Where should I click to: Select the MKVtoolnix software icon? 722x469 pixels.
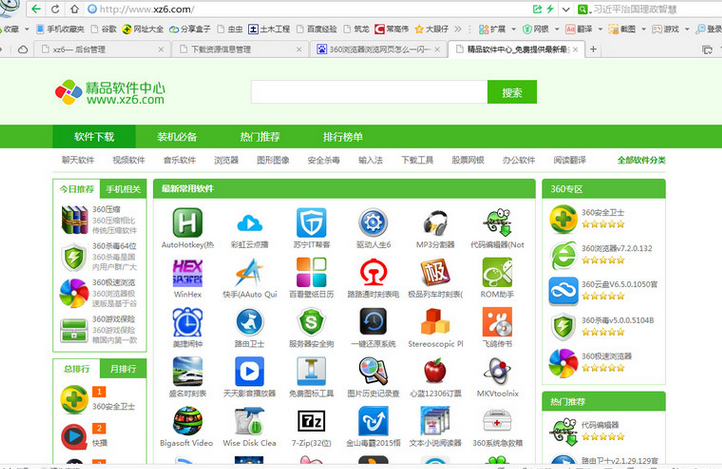click(x=497, y=370)
